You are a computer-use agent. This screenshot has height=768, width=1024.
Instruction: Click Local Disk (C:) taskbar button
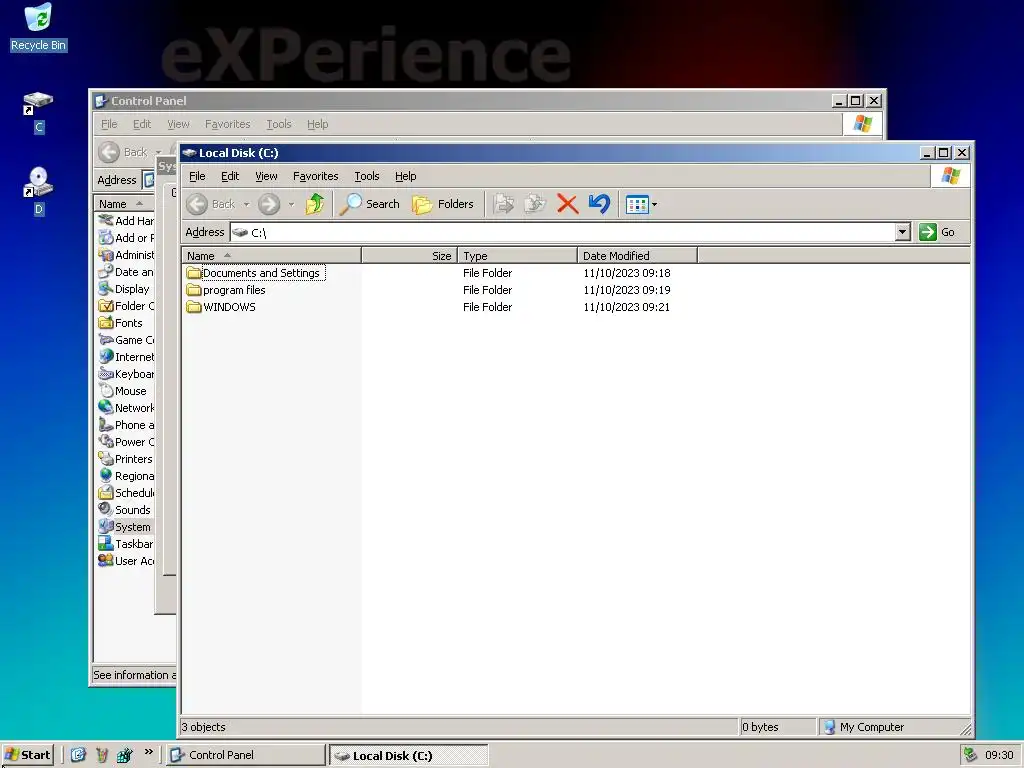(408, 756)
